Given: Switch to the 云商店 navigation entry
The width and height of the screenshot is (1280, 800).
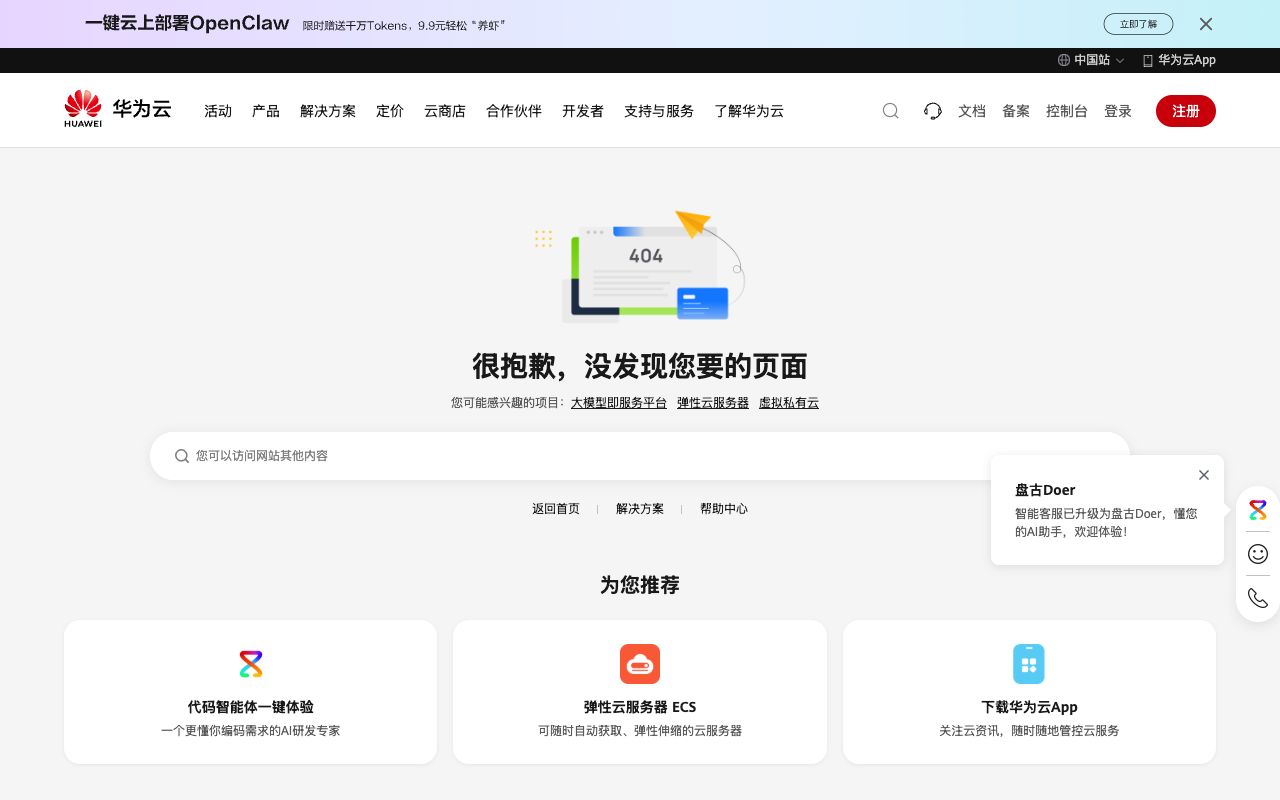Looking at the screenshot, I should point(444,111).
